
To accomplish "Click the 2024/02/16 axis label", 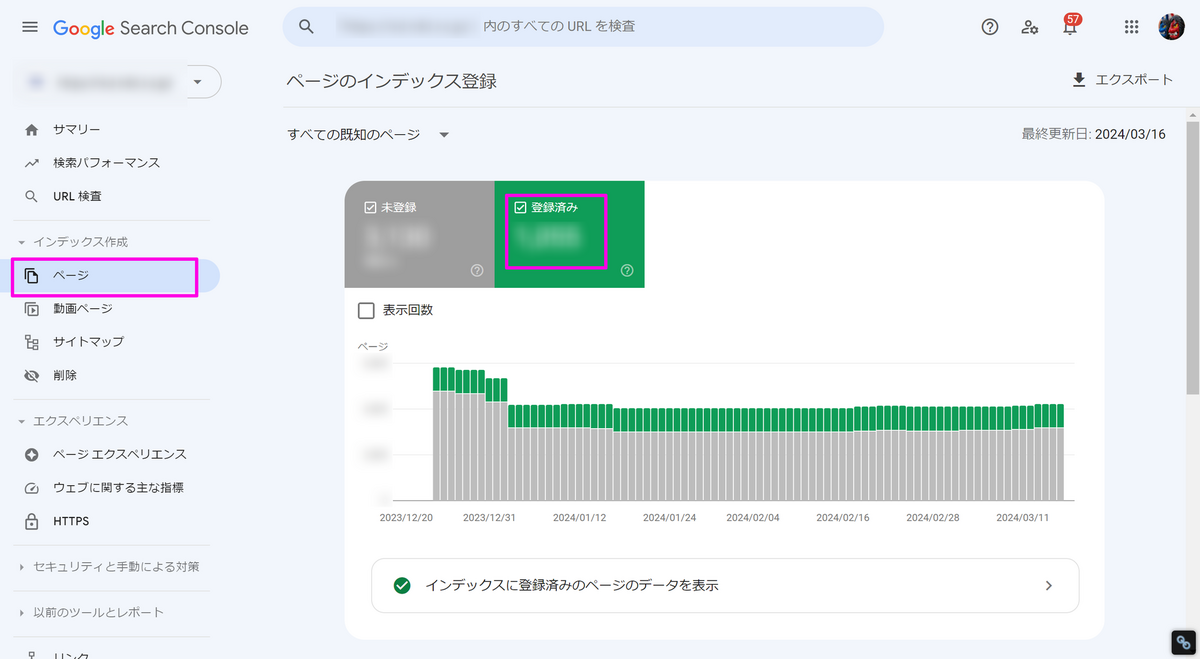I will [843, 518].
